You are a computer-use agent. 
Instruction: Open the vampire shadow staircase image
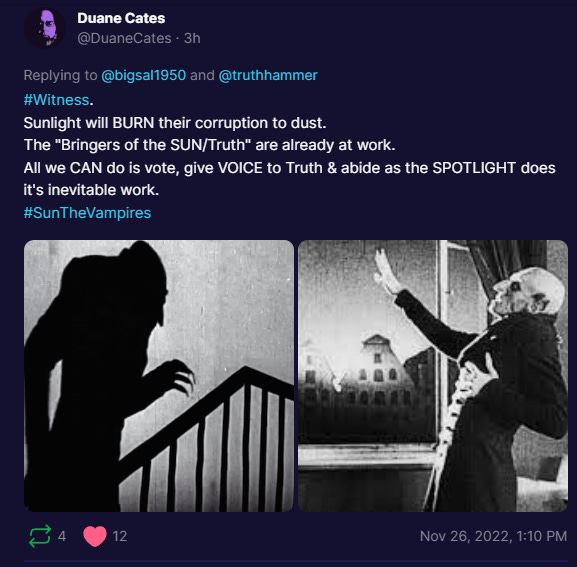pyautogui.click(x=159, y=376)
